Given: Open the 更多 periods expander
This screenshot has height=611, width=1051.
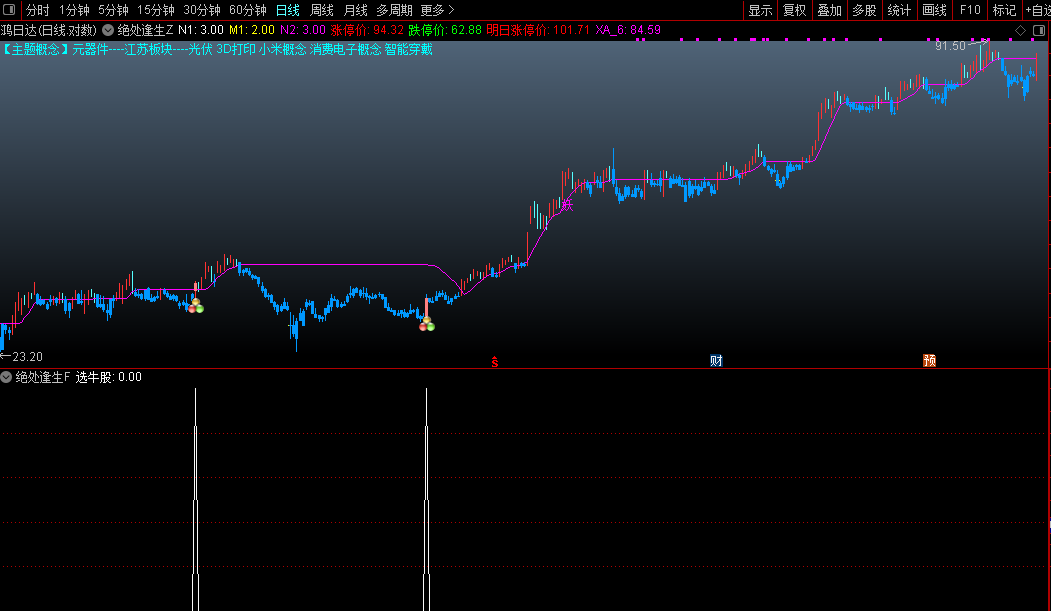Looking at the screenshot, I should (437, 10).
